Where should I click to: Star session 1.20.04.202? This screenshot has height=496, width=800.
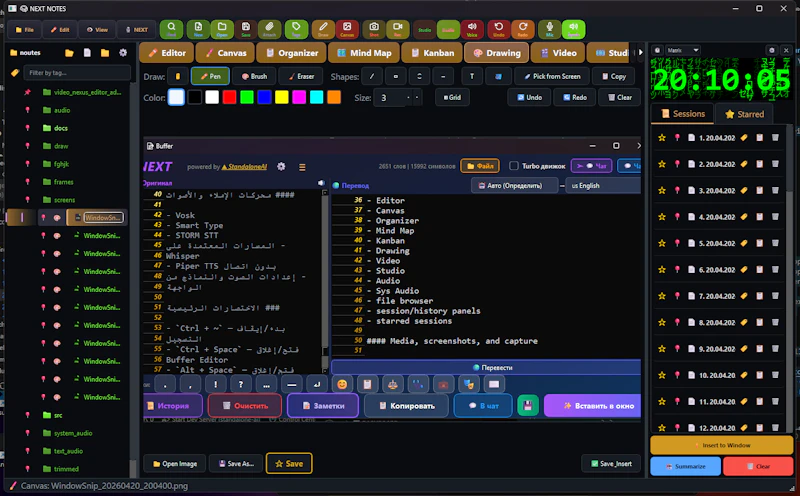coord(662,138)
